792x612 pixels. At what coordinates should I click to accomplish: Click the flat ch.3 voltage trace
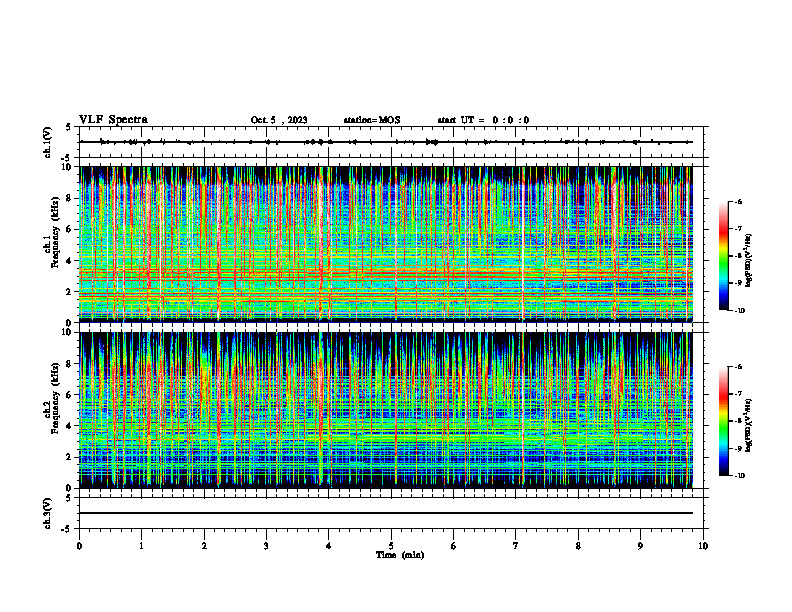click(x=386, y=513)
